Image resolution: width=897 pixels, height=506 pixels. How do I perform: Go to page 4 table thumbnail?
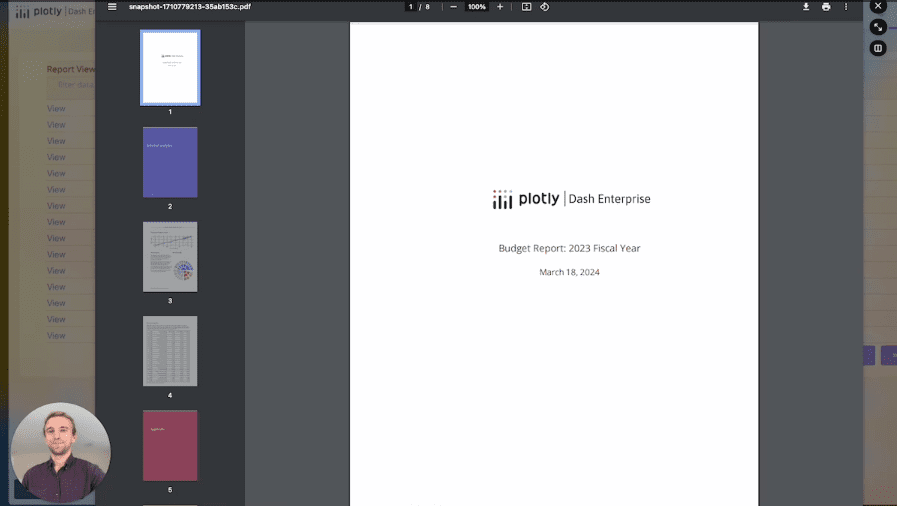(170, 351)
